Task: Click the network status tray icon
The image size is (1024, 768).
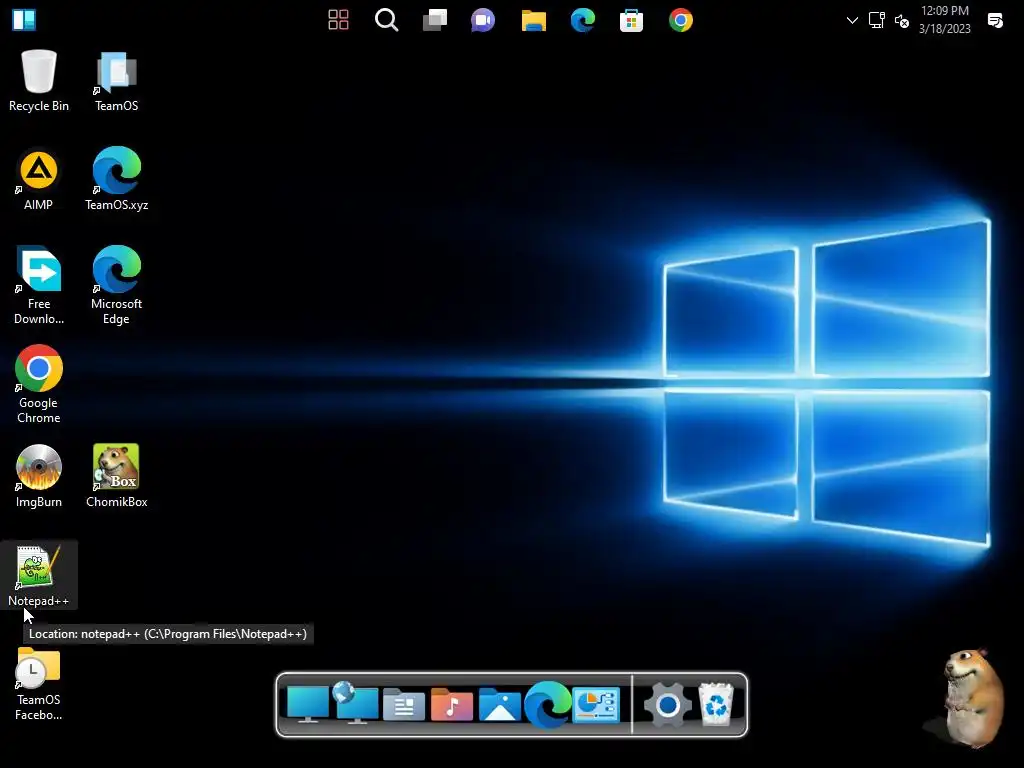Action: (876, 20)
